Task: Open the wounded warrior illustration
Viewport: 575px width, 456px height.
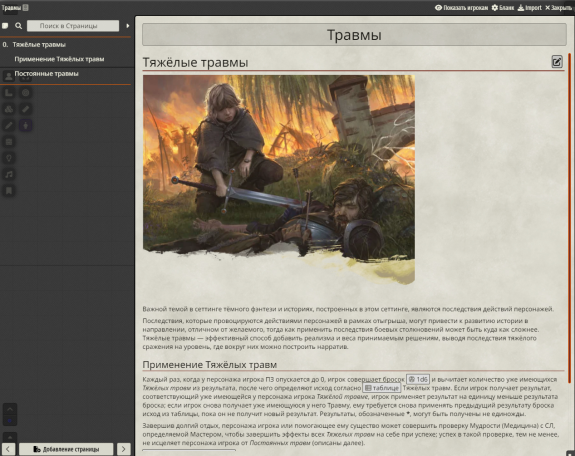Action: coord(279,180)
